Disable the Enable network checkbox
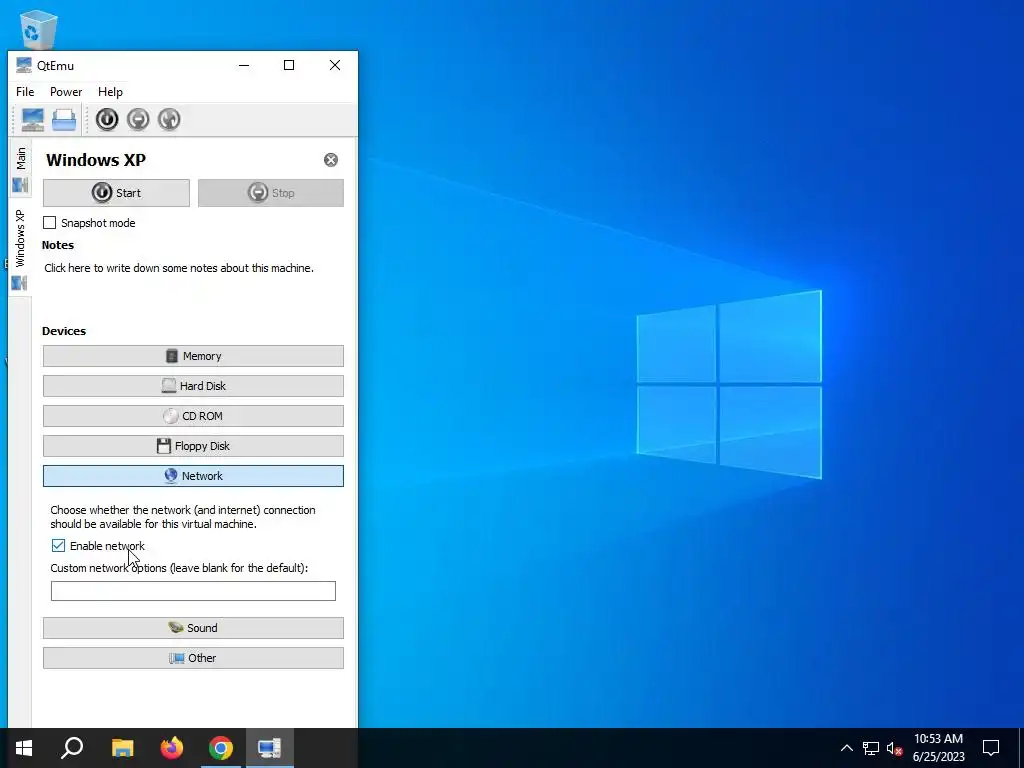 point(58,545)
